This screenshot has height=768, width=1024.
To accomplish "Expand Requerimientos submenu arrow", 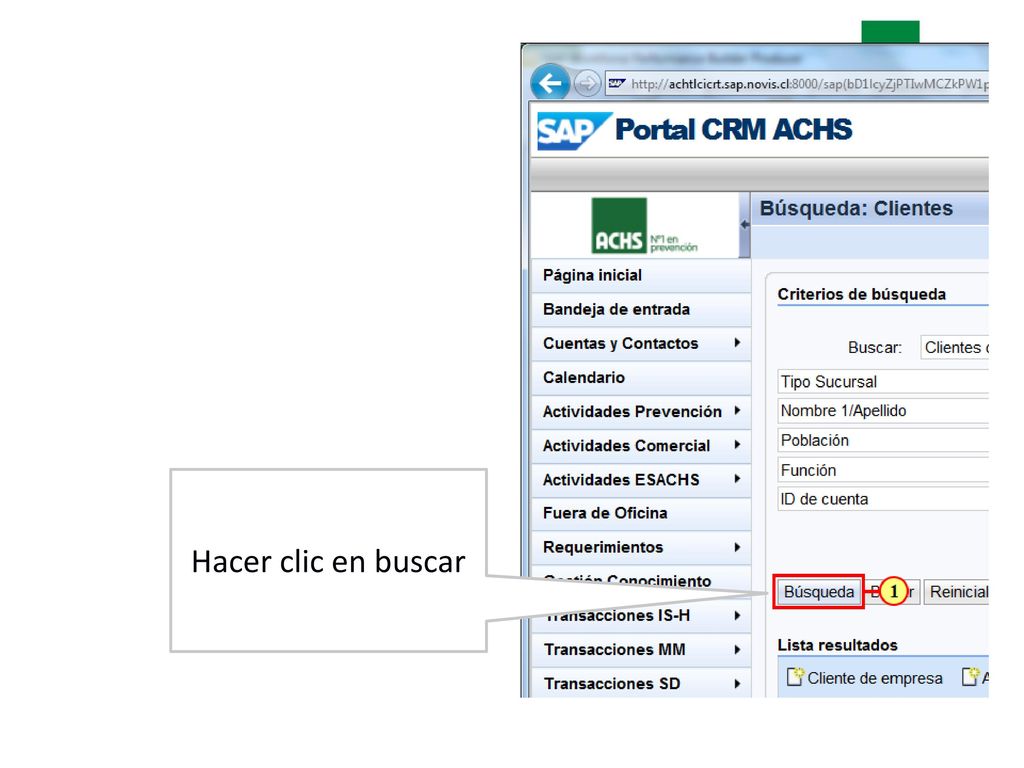I will click(737, 547).
